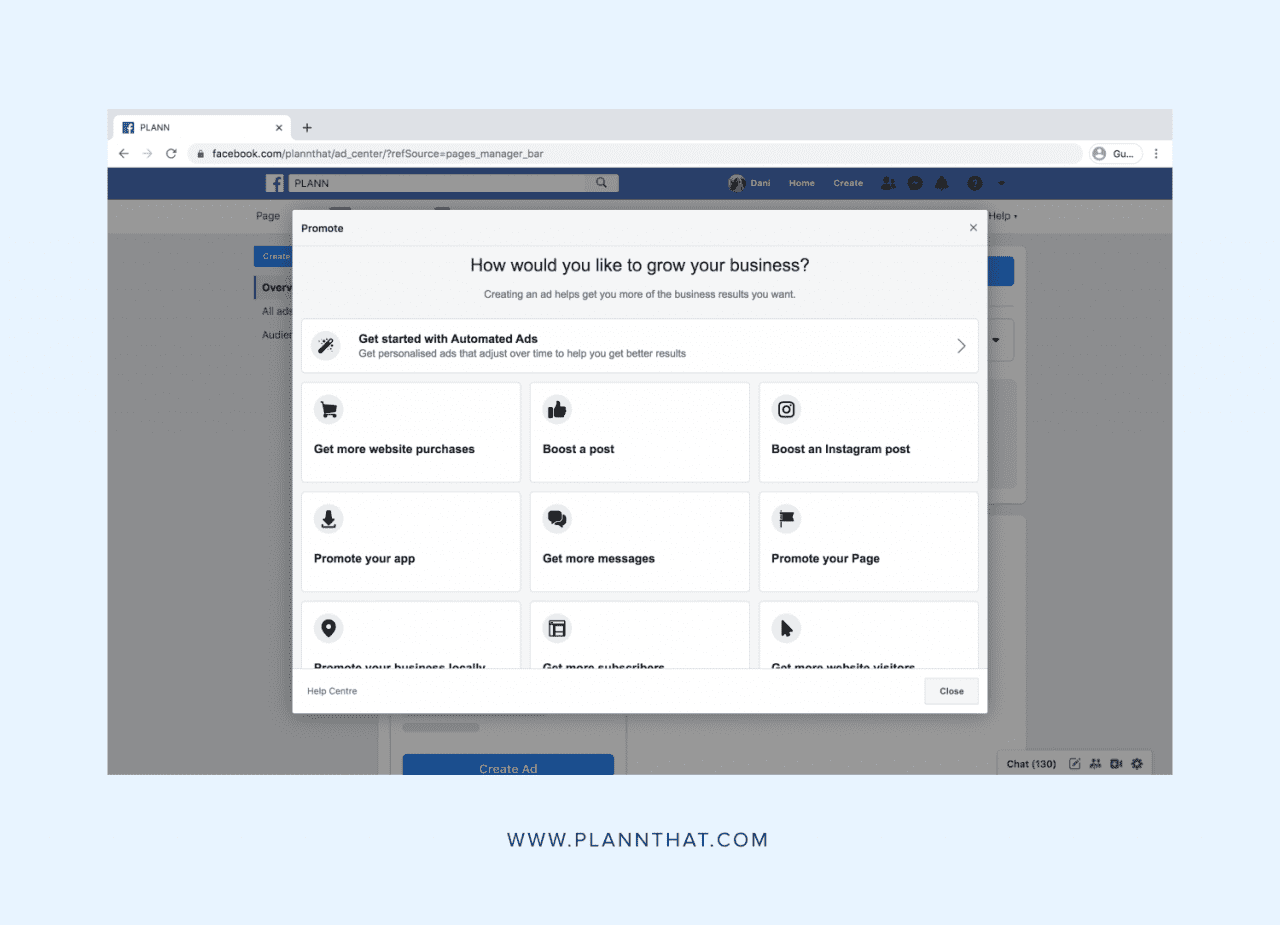
Task: Click the browser address bar
Action: (x=635, y=154)
